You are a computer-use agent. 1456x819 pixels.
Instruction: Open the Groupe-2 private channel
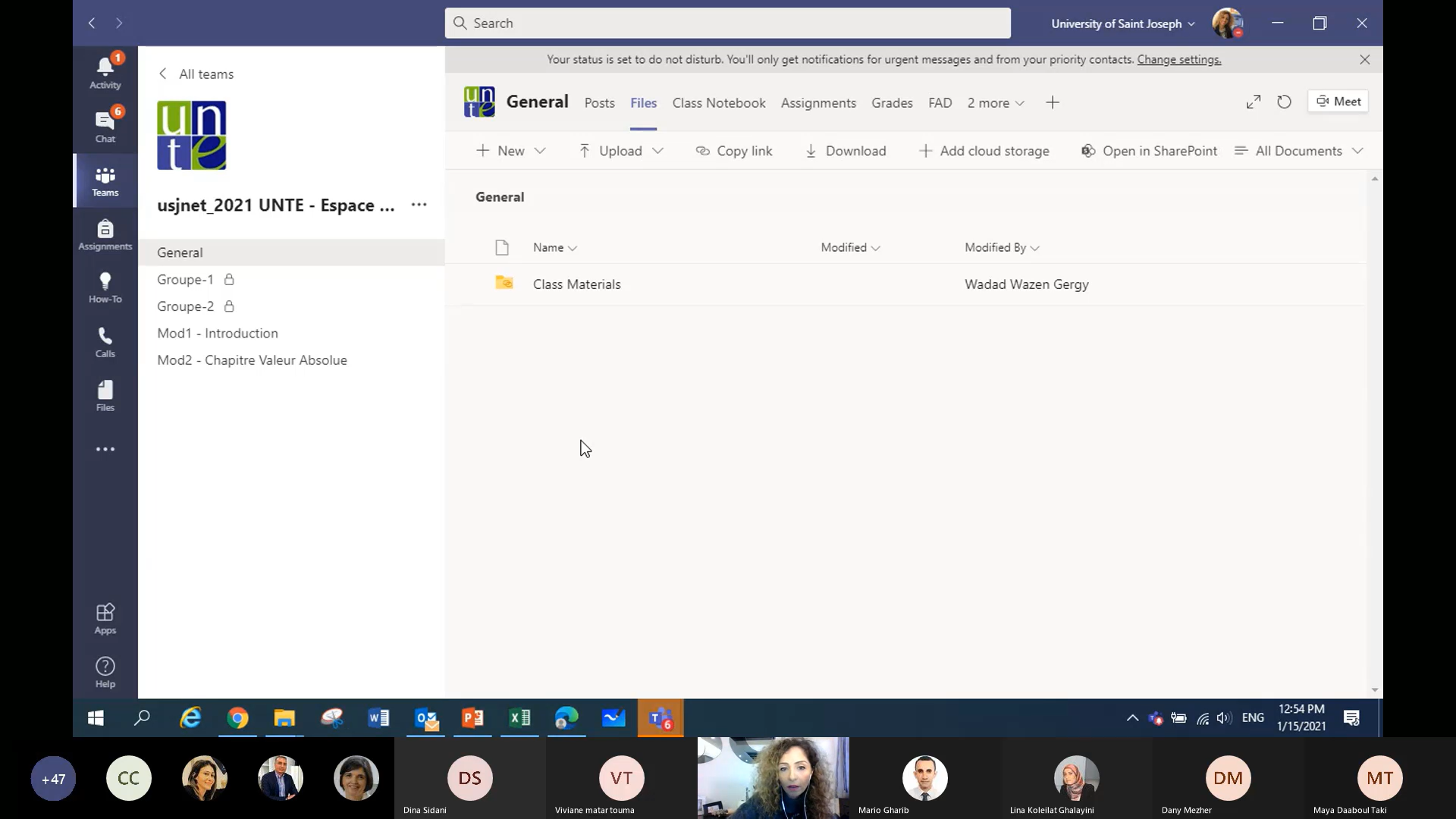point(291,306)
